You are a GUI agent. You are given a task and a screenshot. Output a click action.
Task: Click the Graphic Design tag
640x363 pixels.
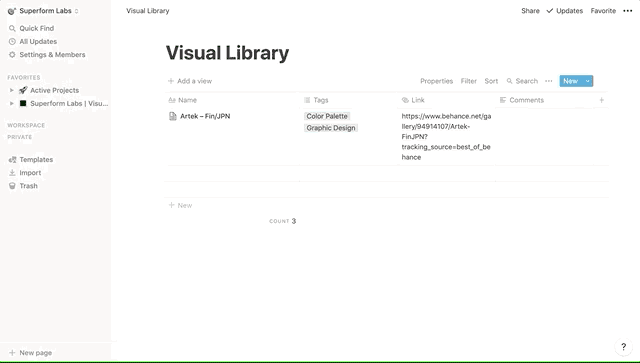click(331, 128)
